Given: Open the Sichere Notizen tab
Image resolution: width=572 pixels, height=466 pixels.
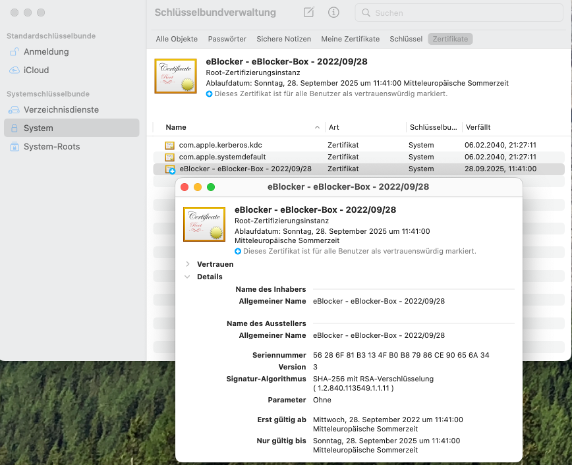Looking at the screenshot, I should click(x=284, y=39).
